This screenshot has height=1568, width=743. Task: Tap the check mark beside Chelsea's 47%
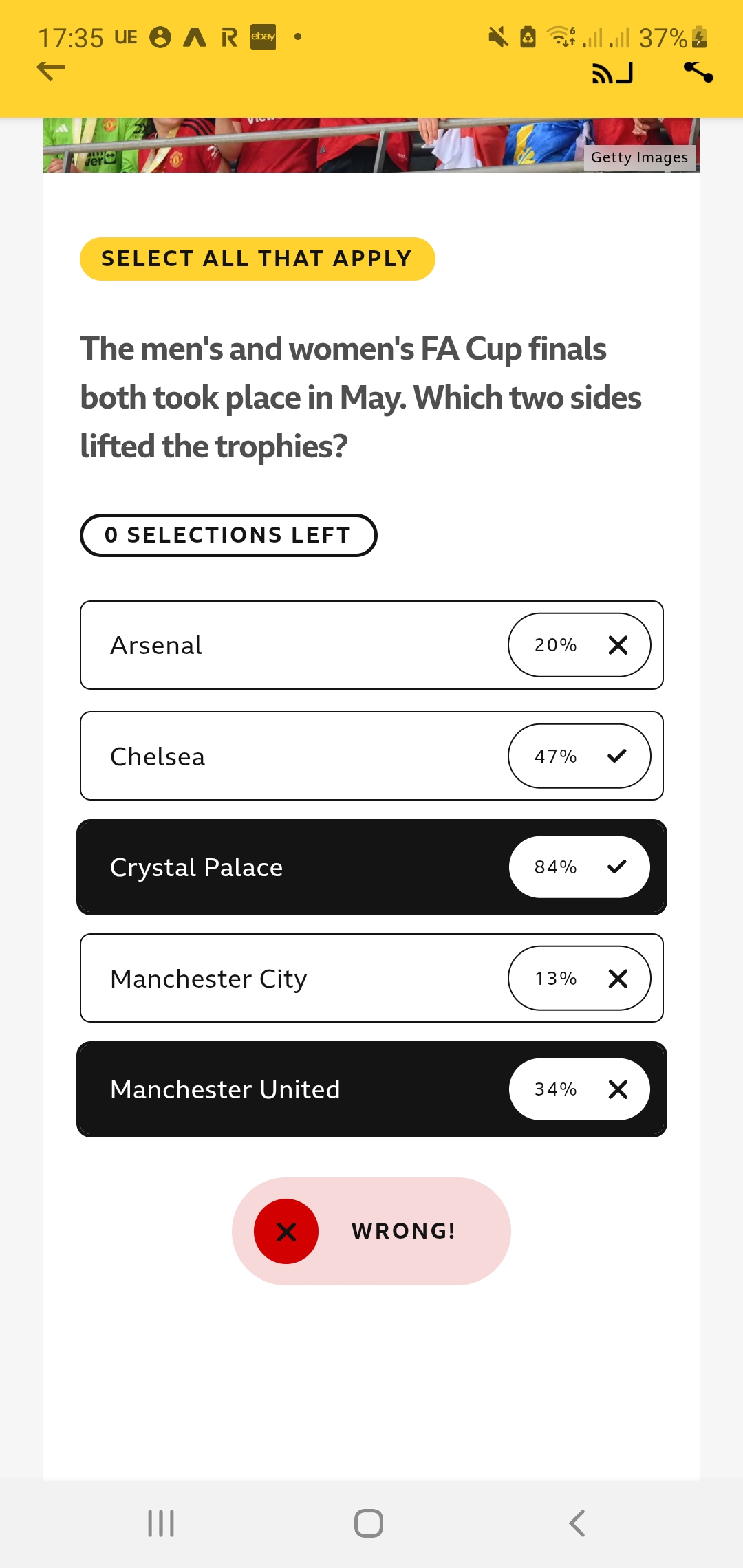click(617, 756)
